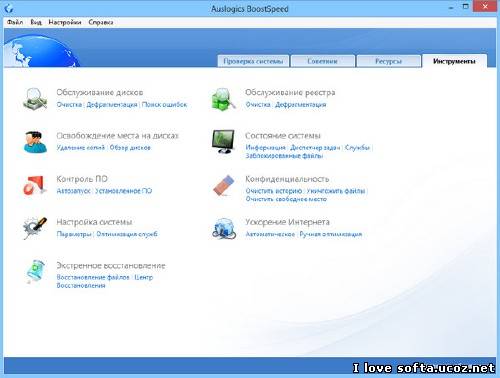This screenshot has height=378, width=500.
Task: Open the Автозапуск link
Action: click(x=74, y=191)
